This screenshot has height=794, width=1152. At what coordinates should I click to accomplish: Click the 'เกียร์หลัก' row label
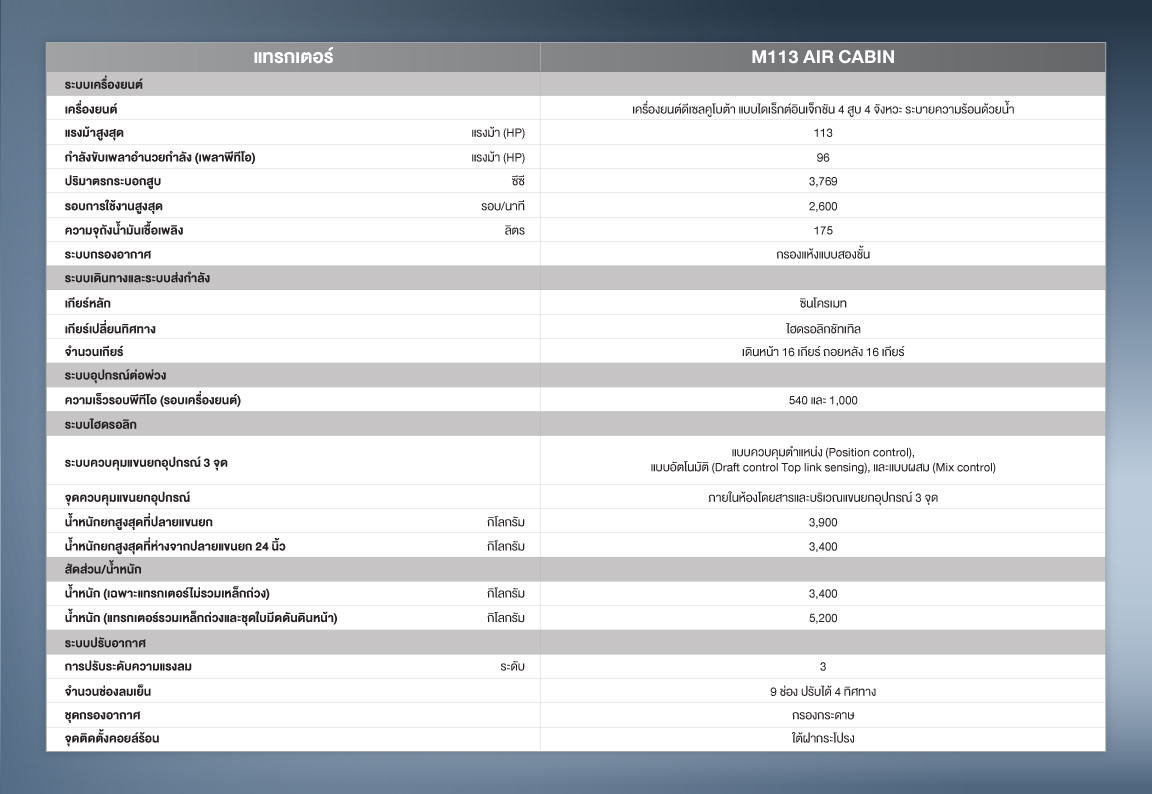coord(87,303)
